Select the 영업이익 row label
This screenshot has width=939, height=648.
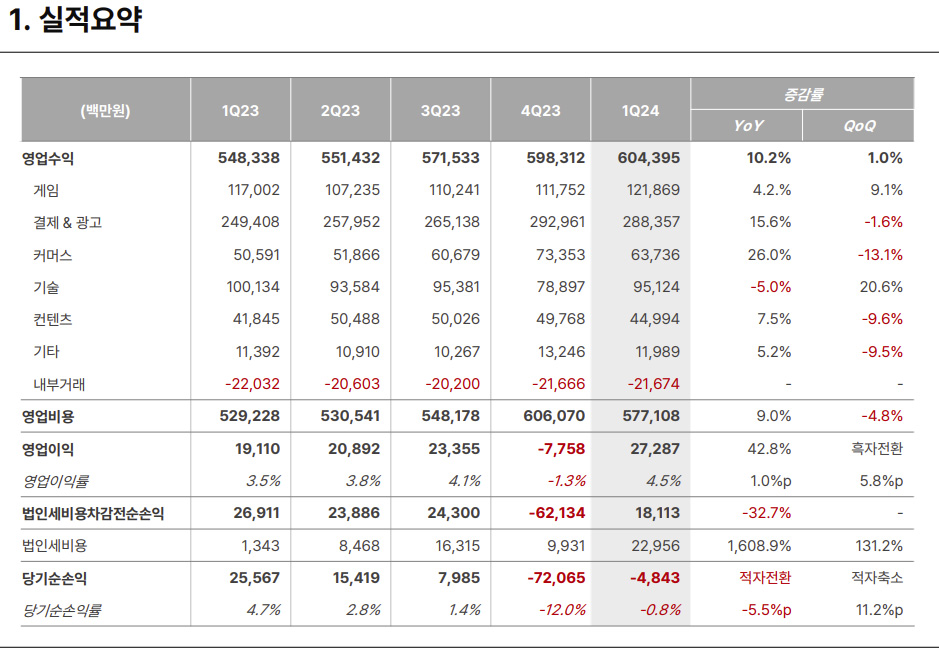click(48, 449)
